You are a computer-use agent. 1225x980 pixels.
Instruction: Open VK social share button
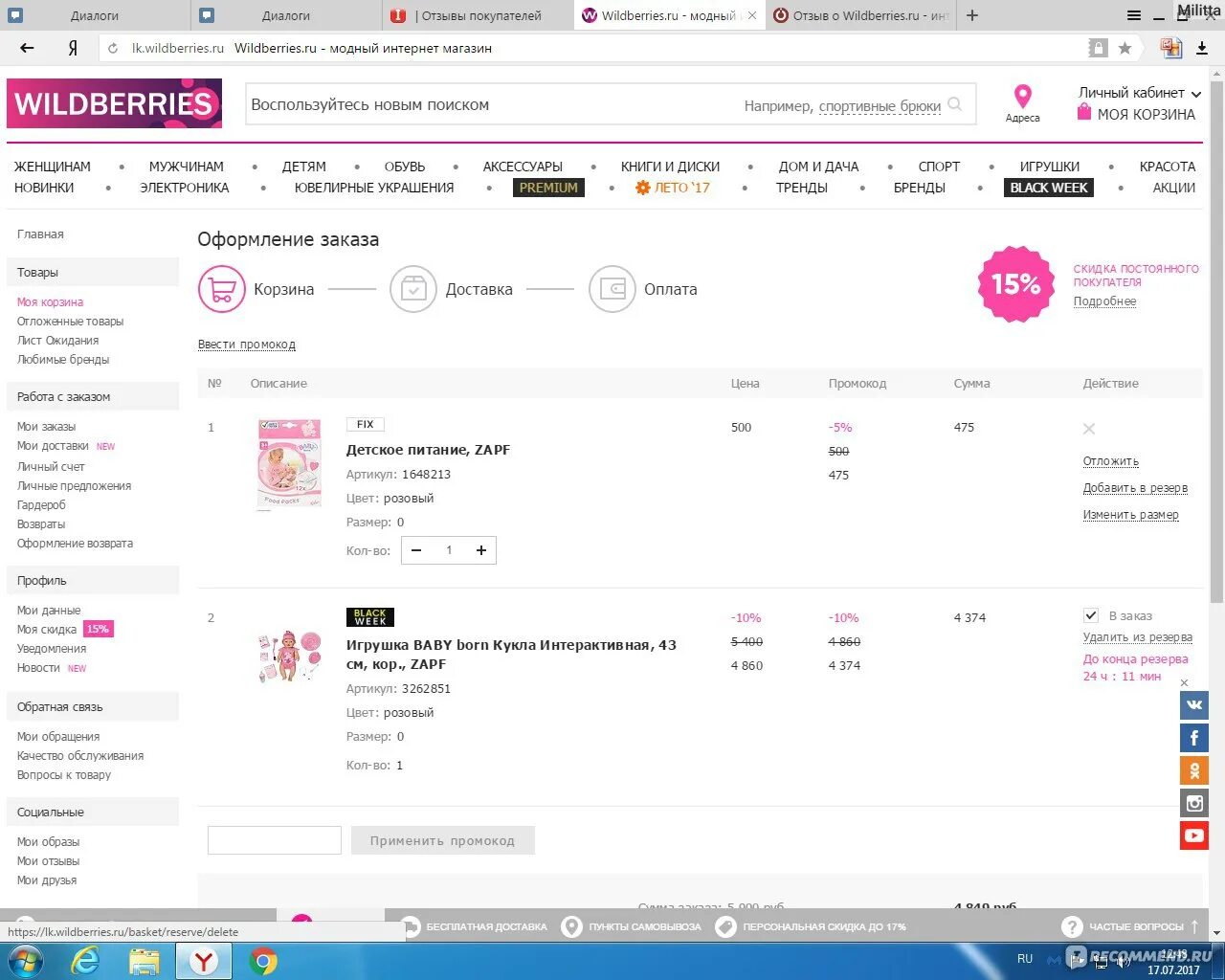click(1194, 705)
